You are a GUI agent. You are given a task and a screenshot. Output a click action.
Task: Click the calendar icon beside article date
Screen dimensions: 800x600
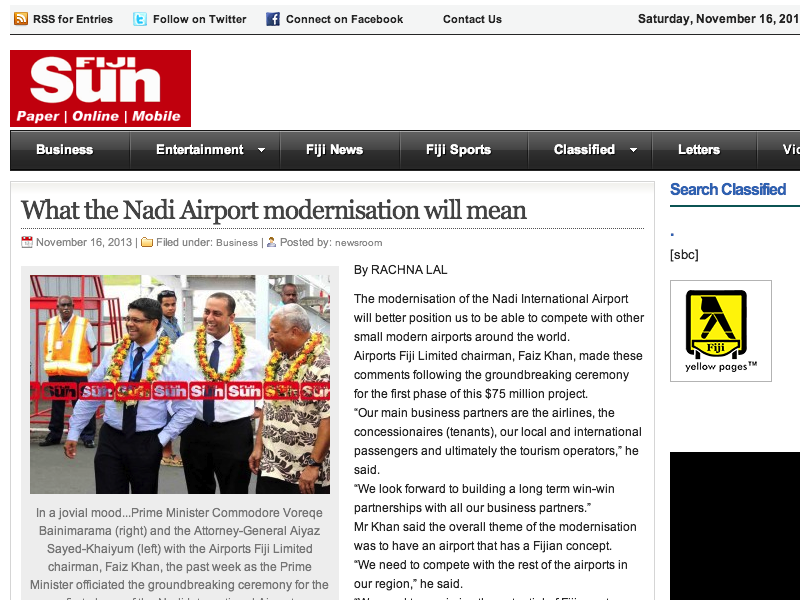click(x=27, y=242)
